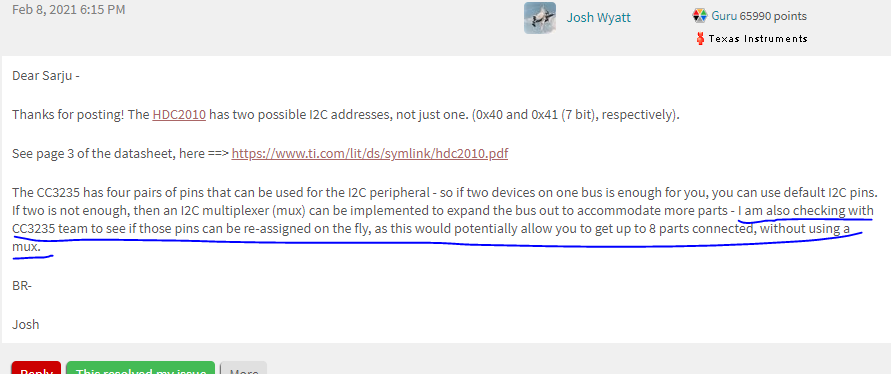Viewport: 891px width, 374px height.
Task: Click the blue-underlined I am also checking with text
Action: click(806, 211)
